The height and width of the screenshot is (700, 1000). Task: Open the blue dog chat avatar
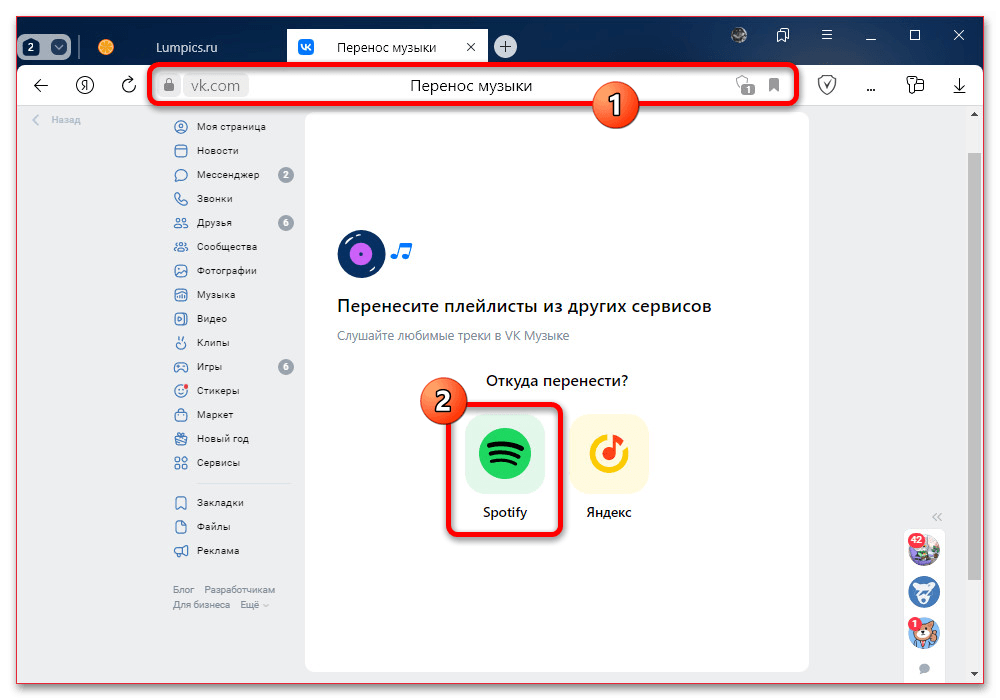click(923, 592)
